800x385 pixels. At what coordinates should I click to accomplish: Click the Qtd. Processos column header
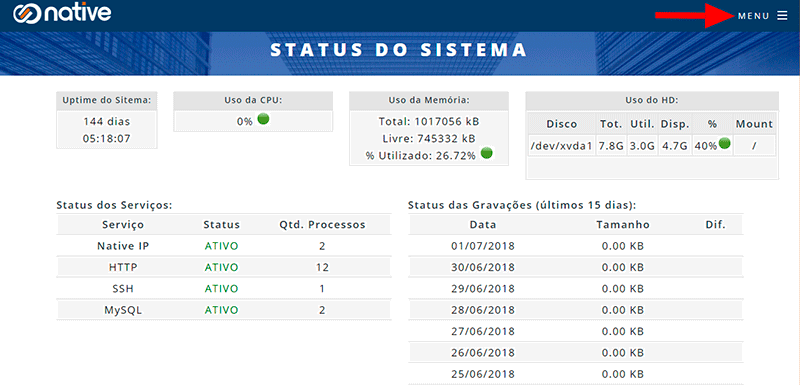coord(322,224)
